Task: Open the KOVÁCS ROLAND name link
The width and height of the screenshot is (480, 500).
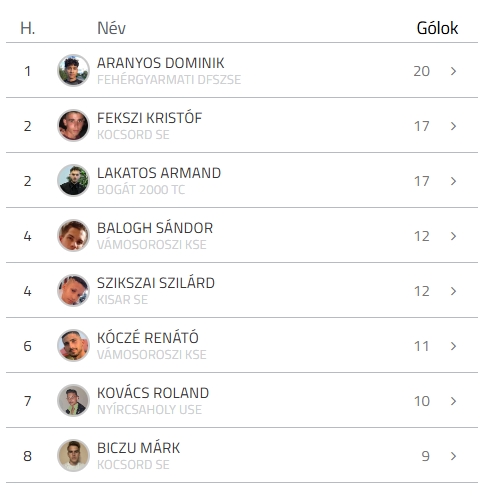Action: (153, 393)
